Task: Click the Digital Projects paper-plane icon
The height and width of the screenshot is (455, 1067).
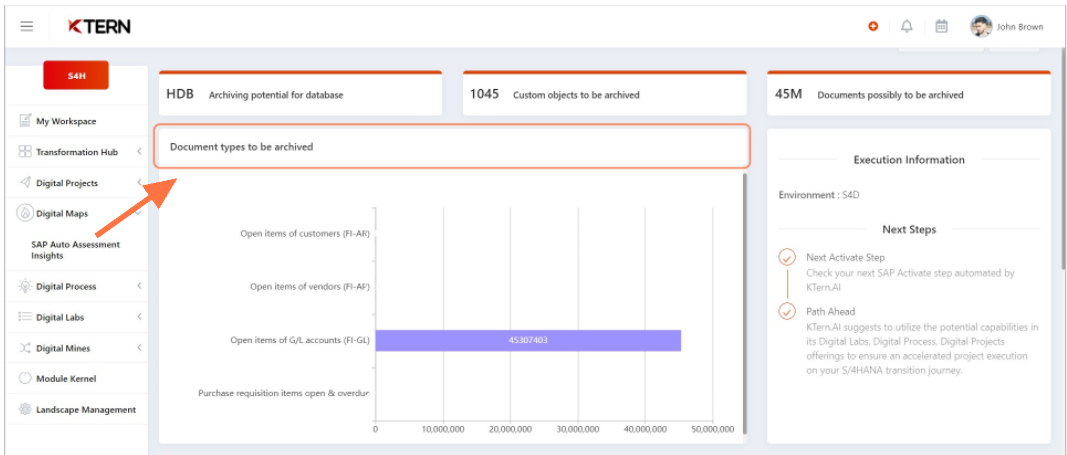Action: coord(25,182)
